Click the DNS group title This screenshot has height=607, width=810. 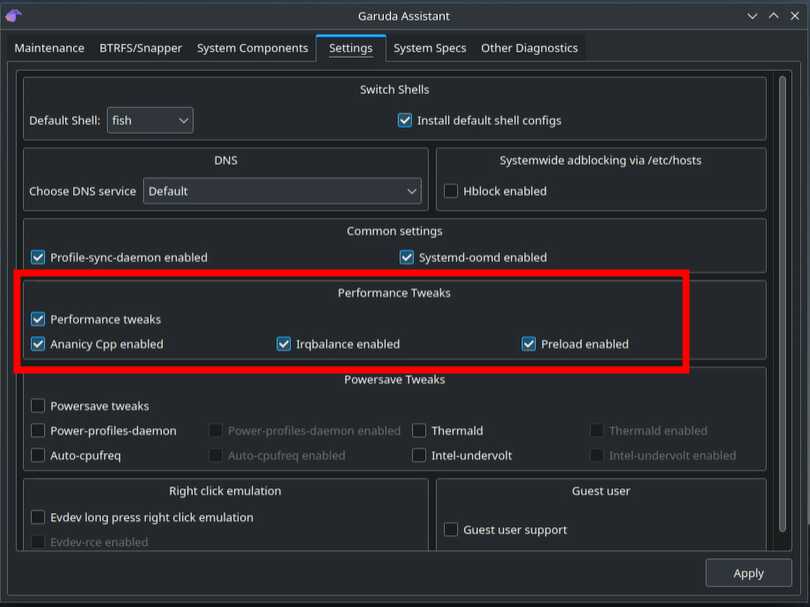(226, 161)
